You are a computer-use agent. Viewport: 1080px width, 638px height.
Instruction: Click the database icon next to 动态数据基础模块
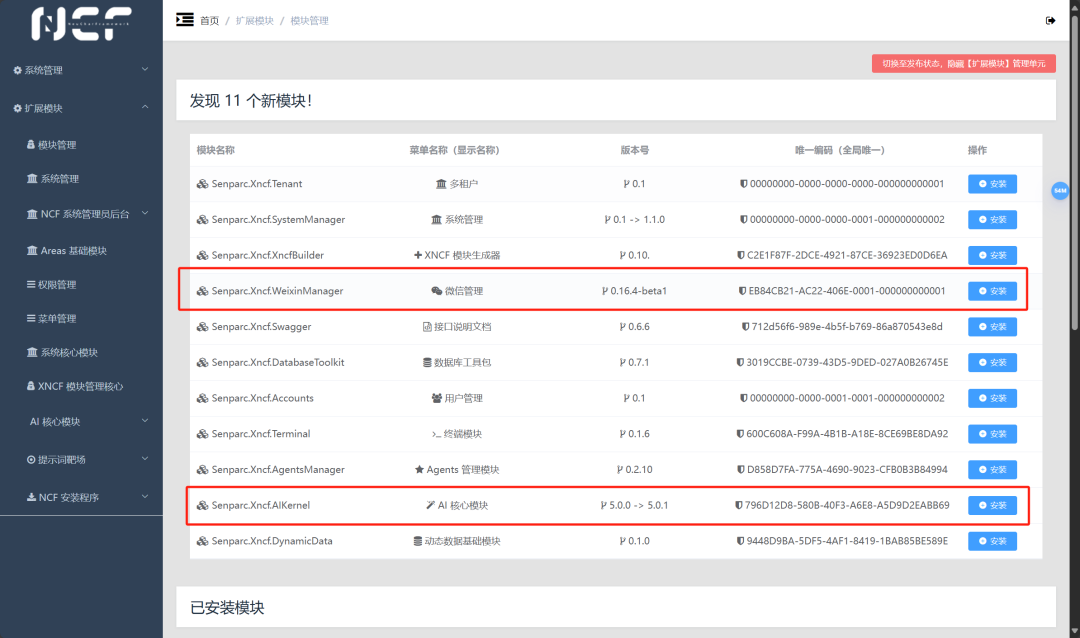tap(417, 542)
